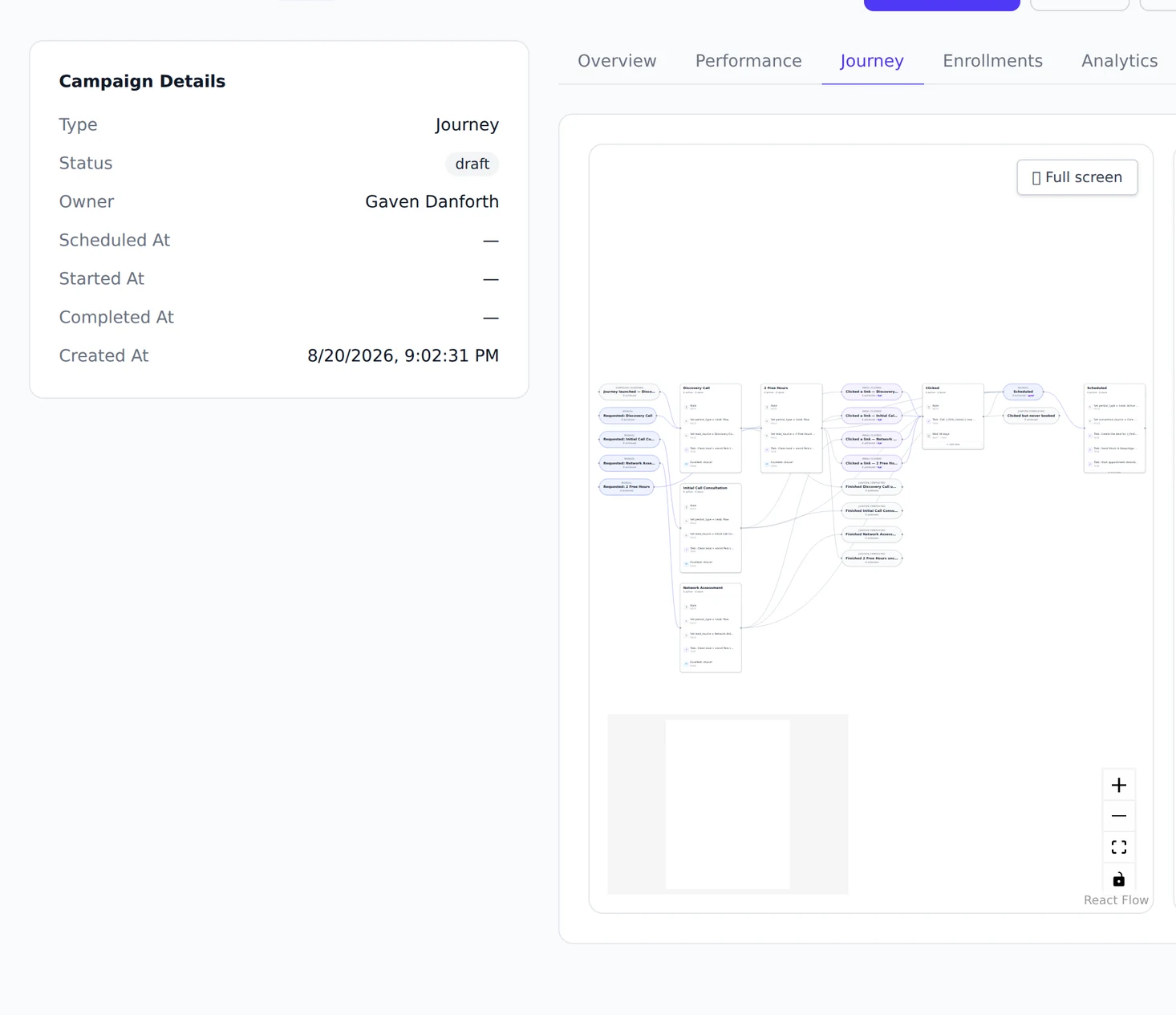Image resolution: width=1176 pixels, height=1015 pixels.
Task: Go to the Enrollments tab
Action: click(x=992, y=61)
